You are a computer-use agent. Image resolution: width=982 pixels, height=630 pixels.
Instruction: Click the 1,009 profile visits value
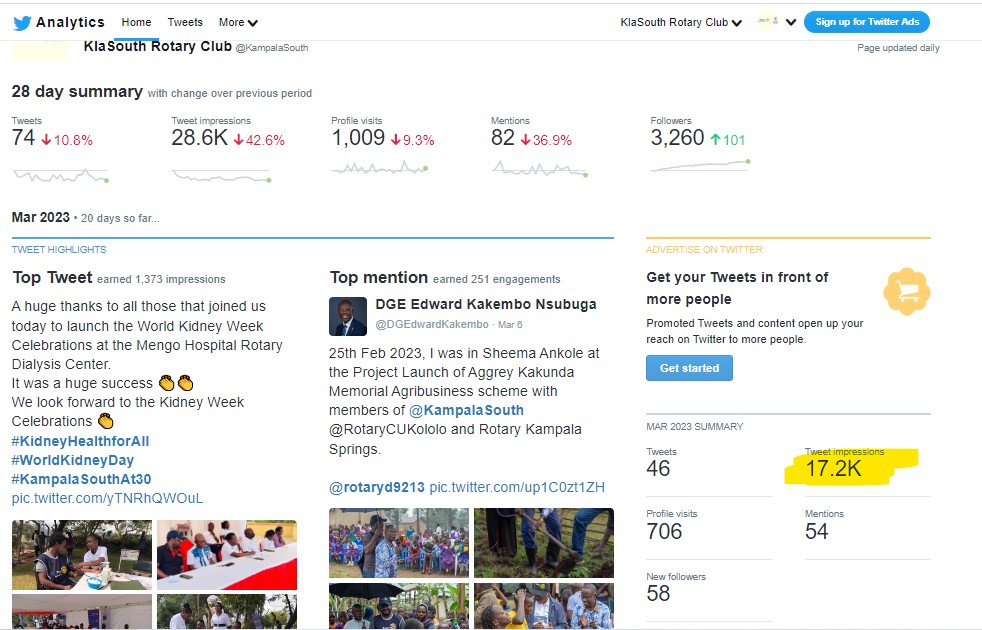coord(358,138)
